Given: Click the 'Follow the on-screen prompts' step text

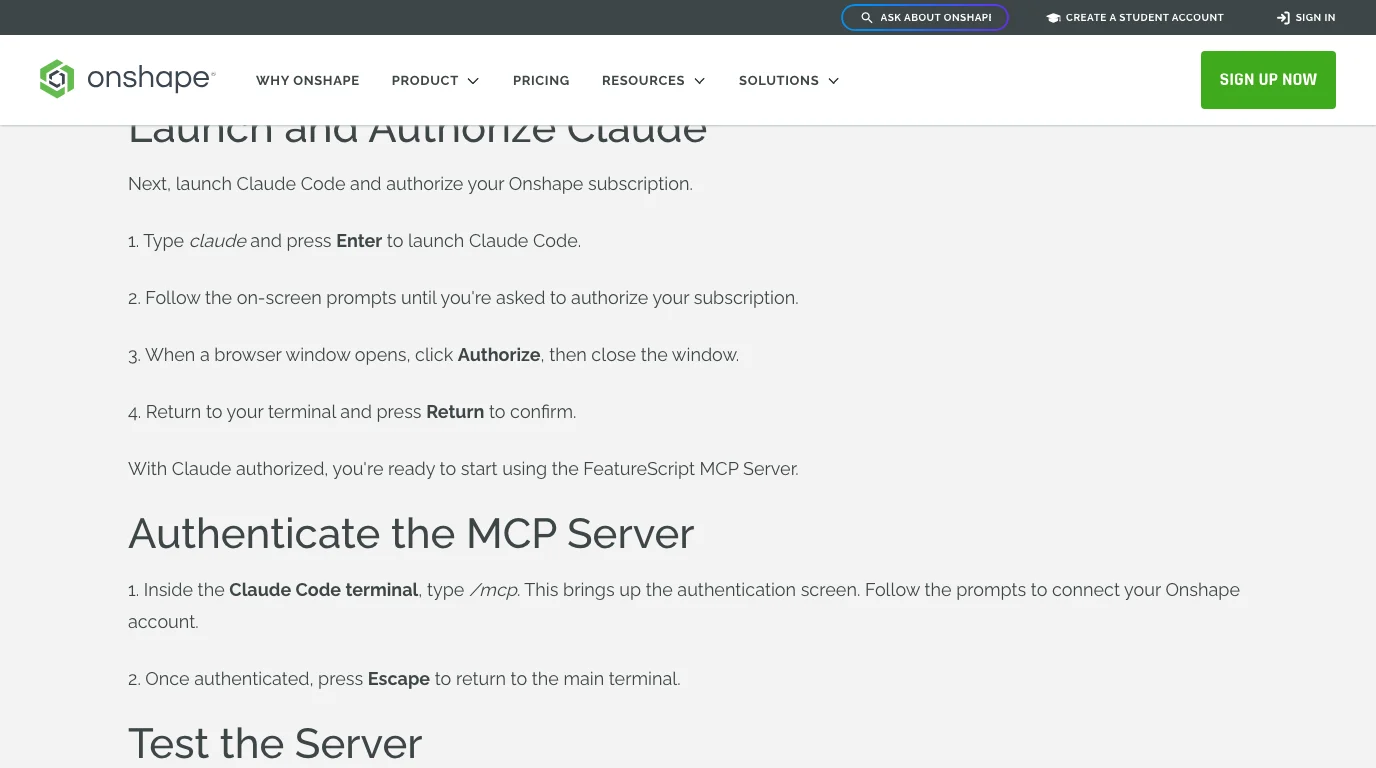Looking at the screenshot, I should click(463, 298).
